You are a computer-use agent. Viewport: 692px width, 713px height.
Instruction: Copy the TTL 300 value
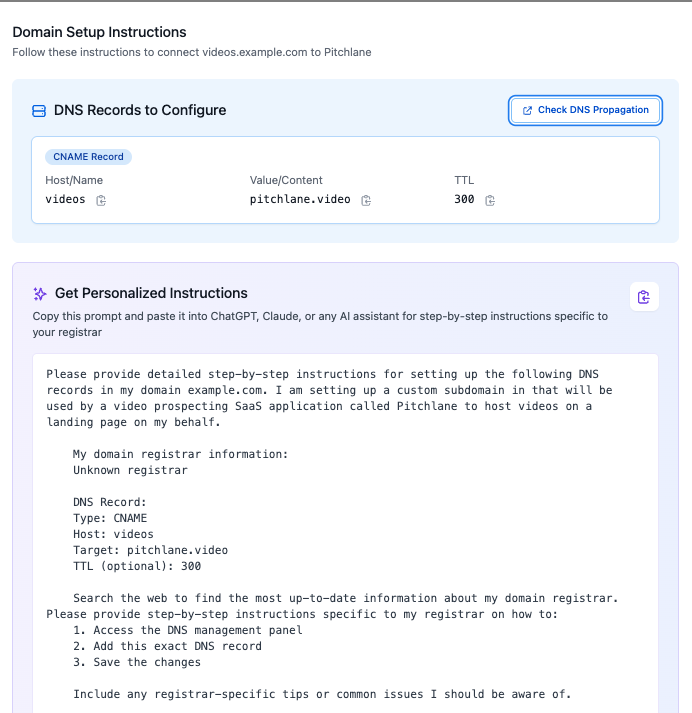pos(490,200)
